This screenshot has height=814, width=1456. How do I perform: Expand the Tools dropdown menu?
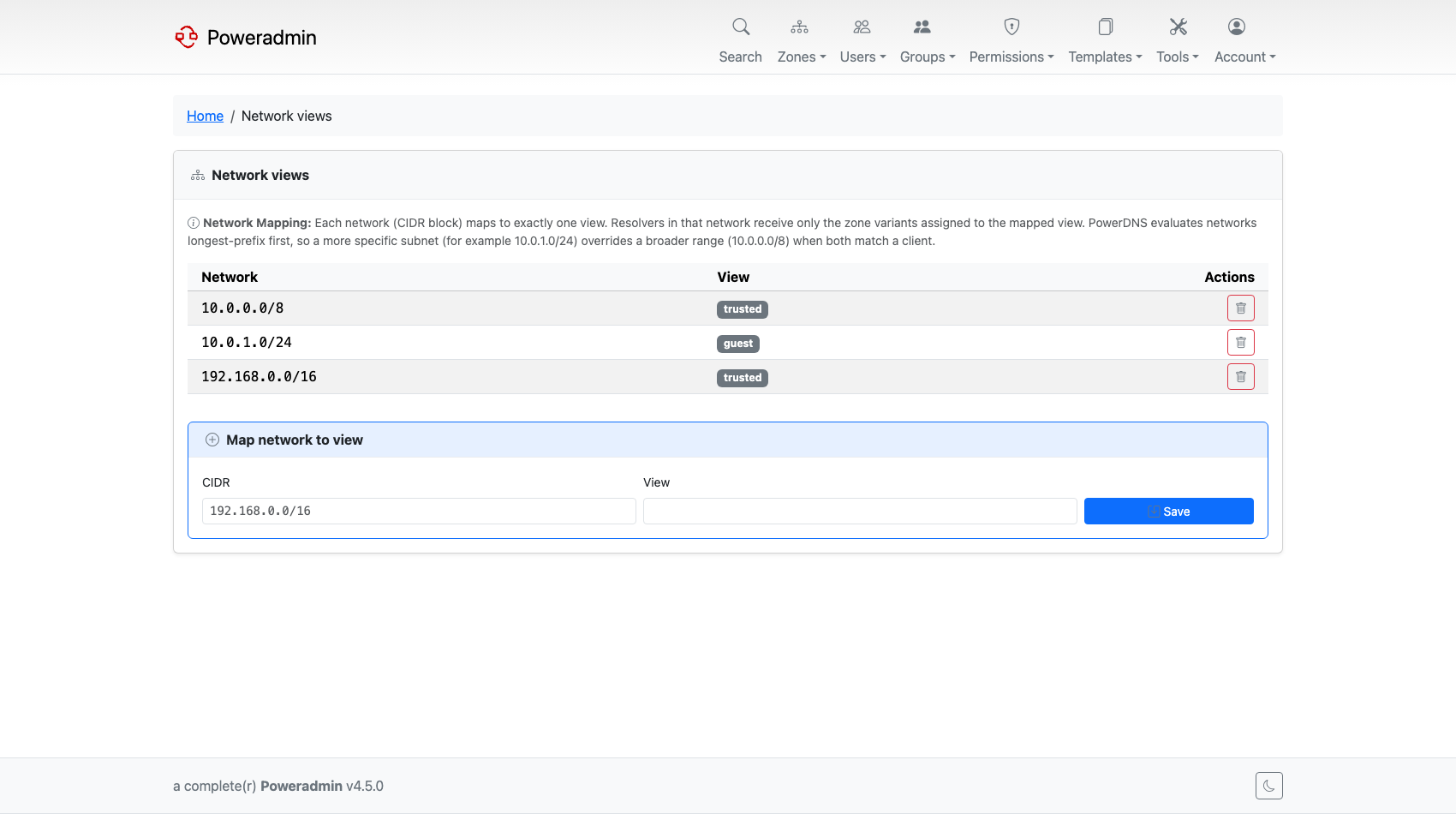point(1178,57)
